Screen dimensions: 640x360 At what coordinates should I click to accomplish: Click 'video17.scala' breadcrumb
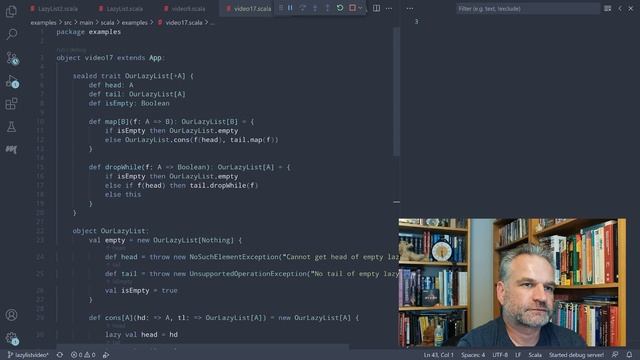184,23
